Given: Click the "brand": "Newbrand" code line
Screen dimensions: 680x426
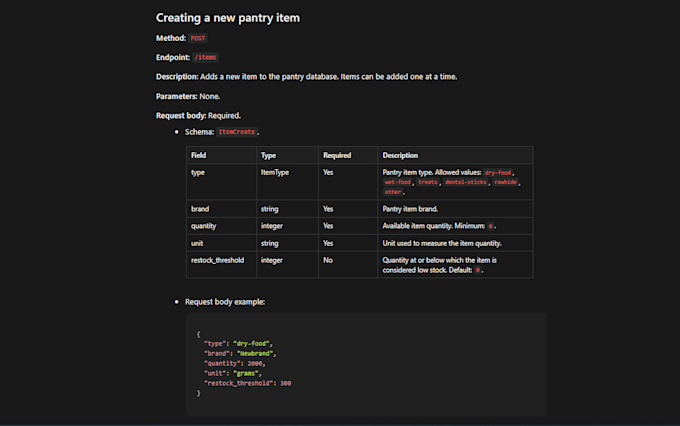Looking at the screenshot, I should click(240, 354).
